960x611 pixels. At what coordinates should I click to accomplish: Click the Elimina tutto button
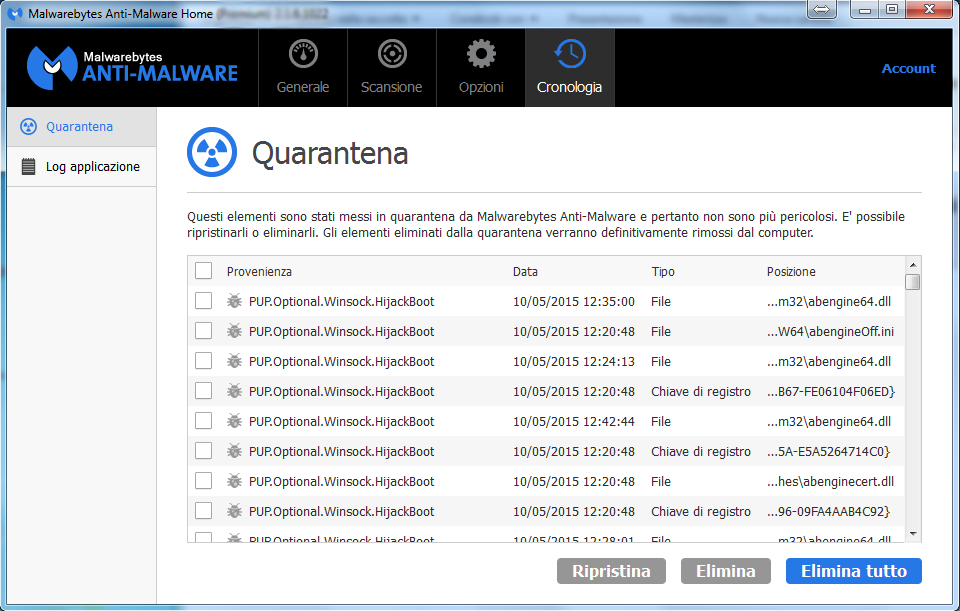pyautogui.click(x=853, y=571)
